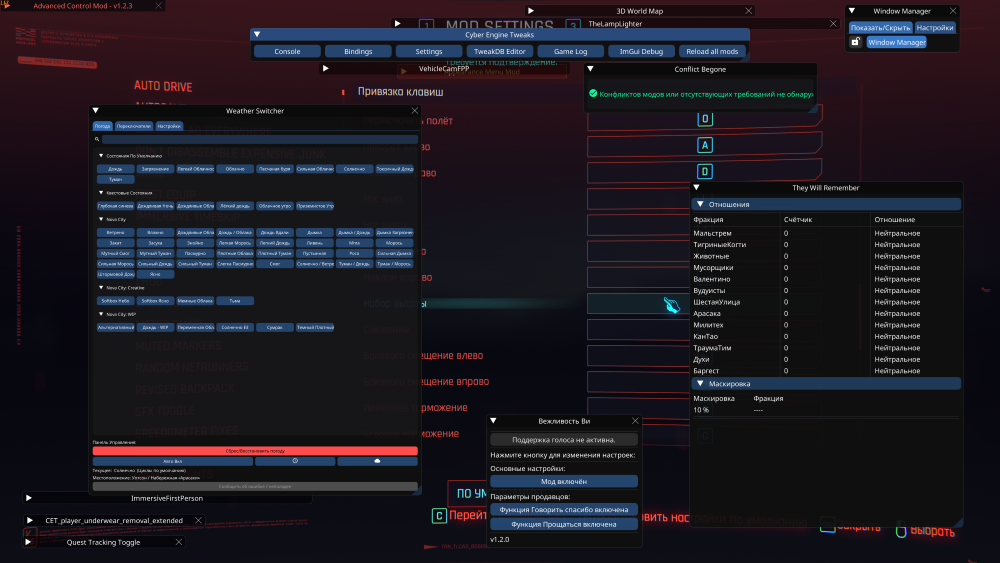Expand the ImmersiveFirstPerson window
The image size is (1000, 563).
pyautogui.click(x=29, y=498)
